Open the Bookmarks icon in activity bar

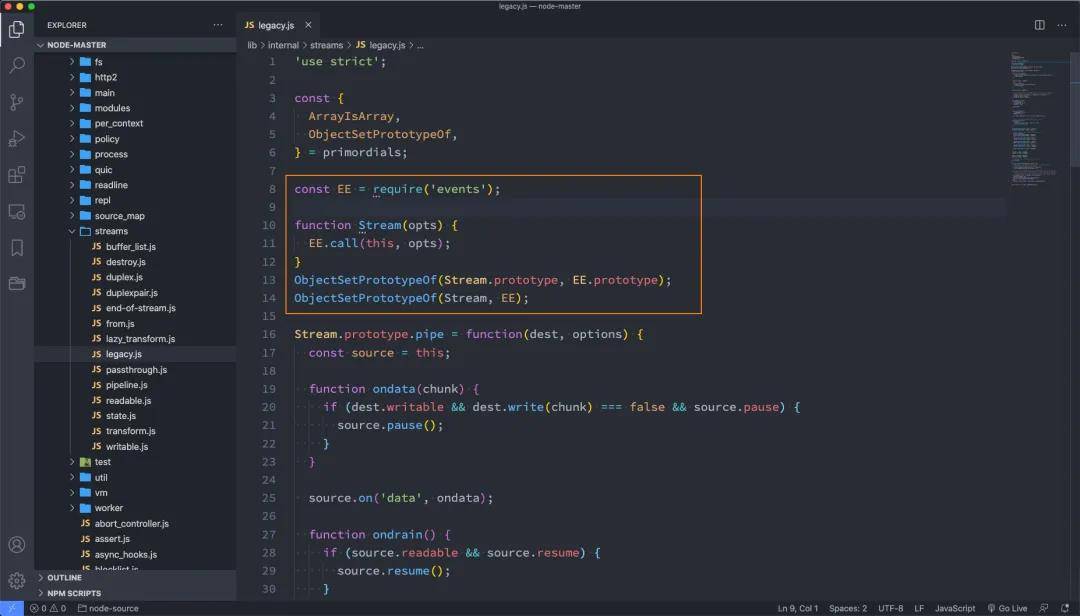(x=17, y=247)
